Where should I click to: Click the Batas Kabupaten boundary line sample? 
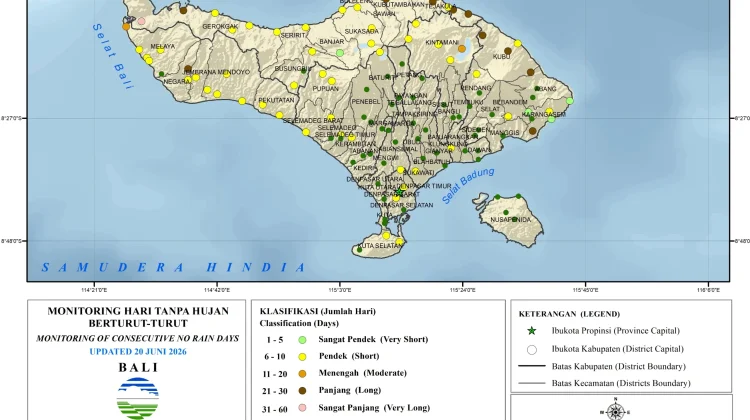click(532, 366)
